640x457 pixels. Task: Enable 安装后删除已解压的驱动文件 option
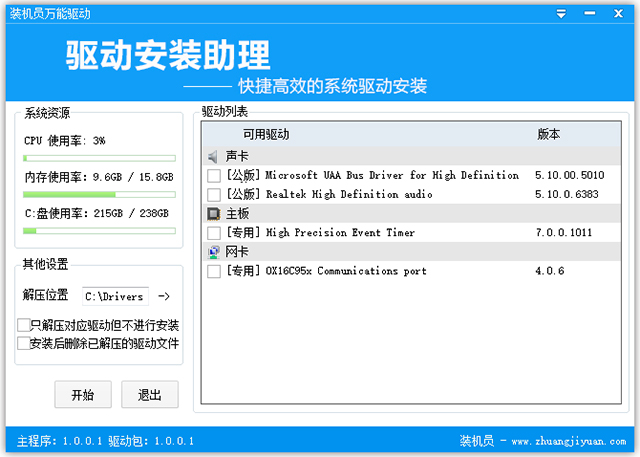[x=24, y=343]
